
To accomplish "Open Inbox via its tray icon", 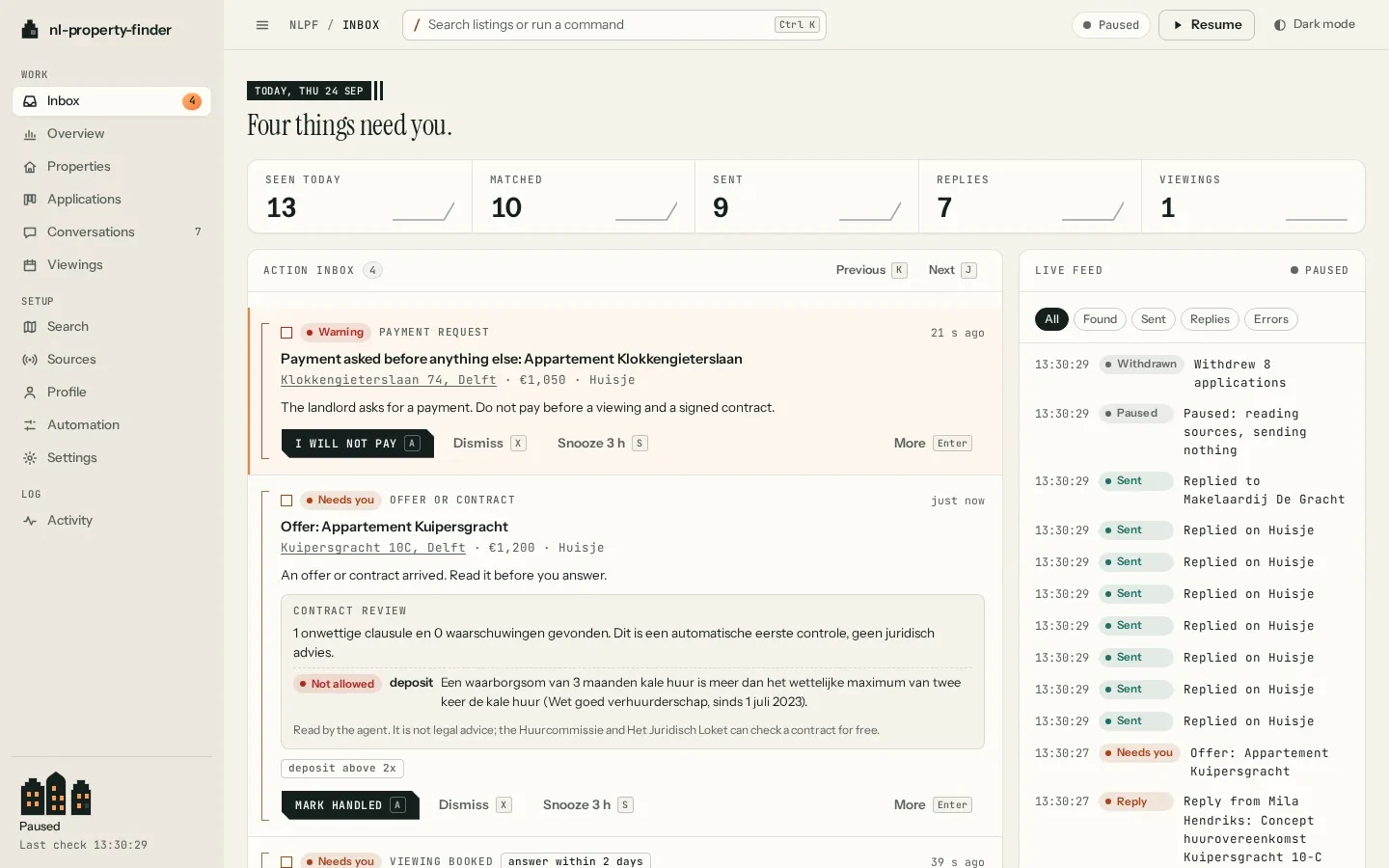I will (30, 101).
